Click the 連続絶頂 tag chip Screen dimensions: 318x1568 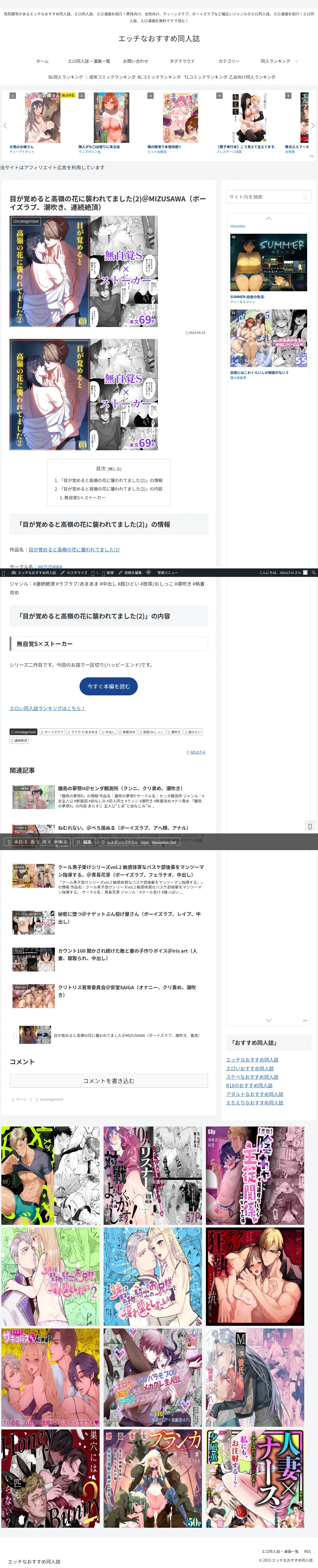(19, 741)
